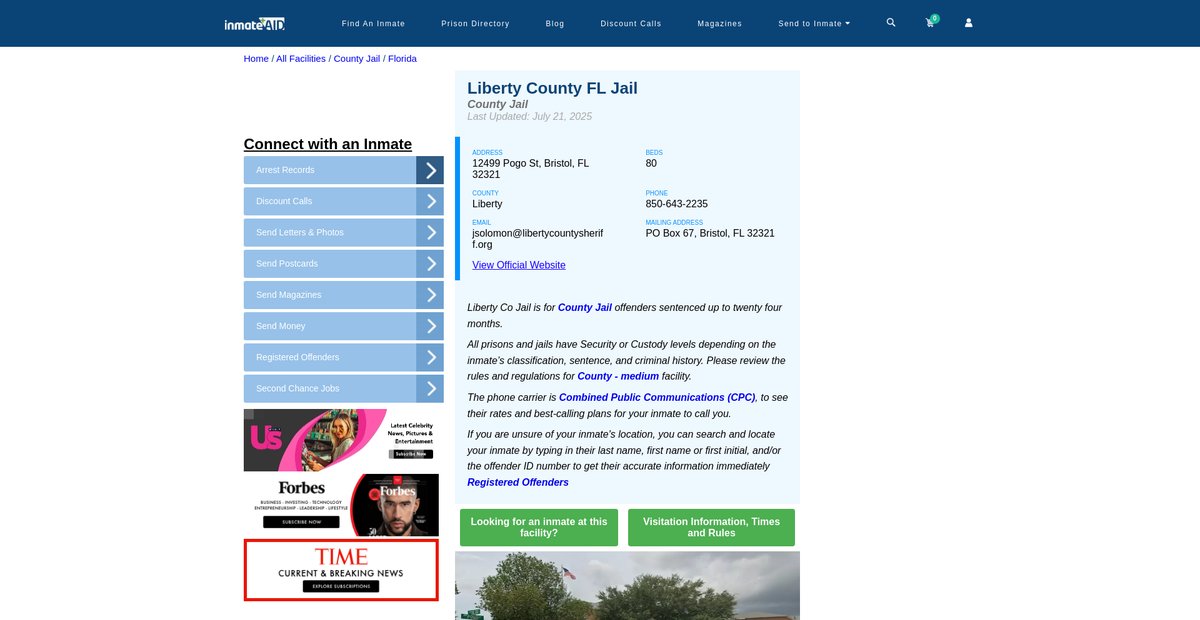This screenshot has width=1200, height=620.
Task: Expand the Send to Inmate dropdown
Action: coord(814,23)
